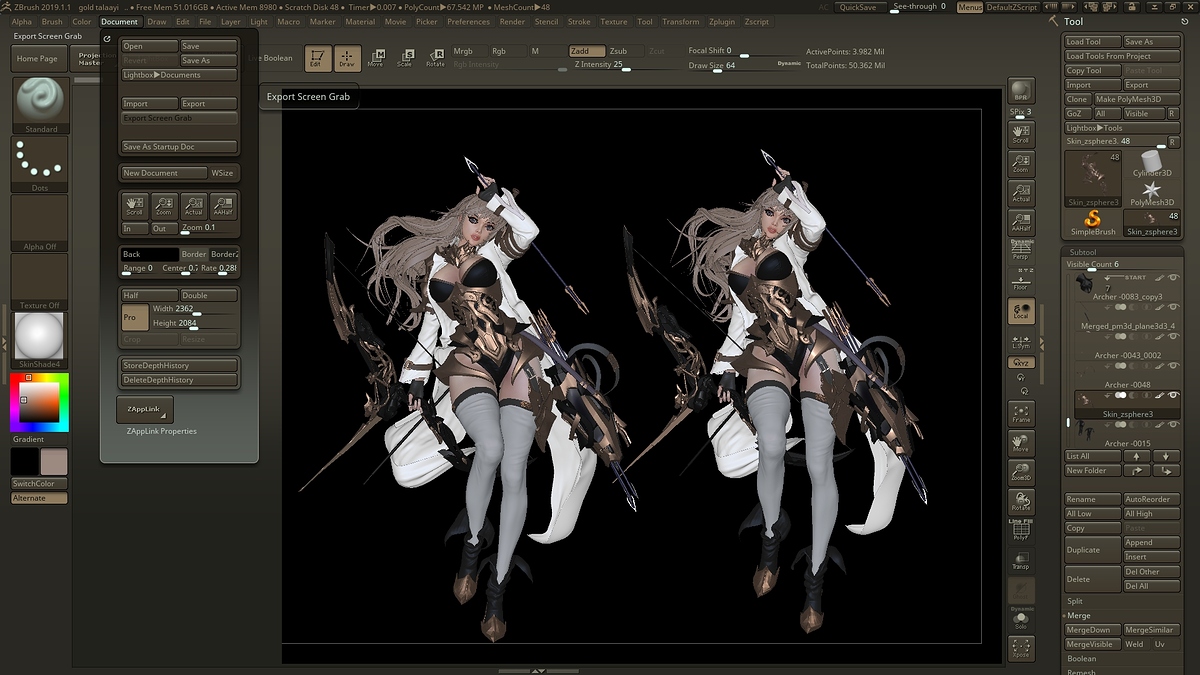Click the Frame icon on the right shelf
This screenshot has height=675, width=1200.
click(1020, 414)
